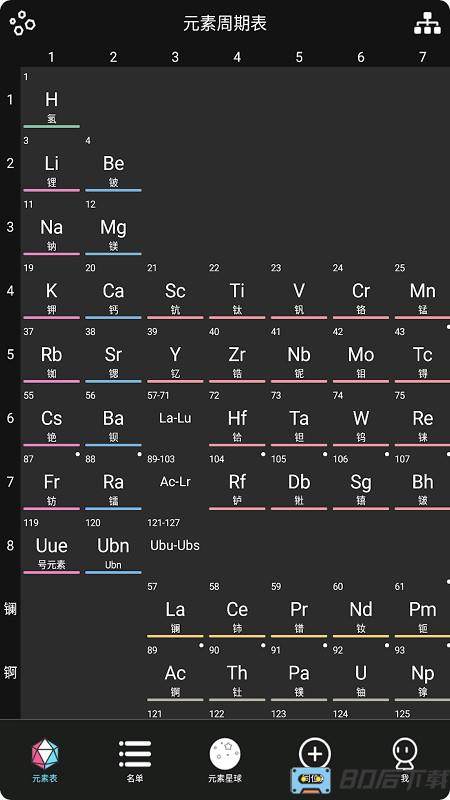Select the 镧 lanthanide row label

coord(10,609)
